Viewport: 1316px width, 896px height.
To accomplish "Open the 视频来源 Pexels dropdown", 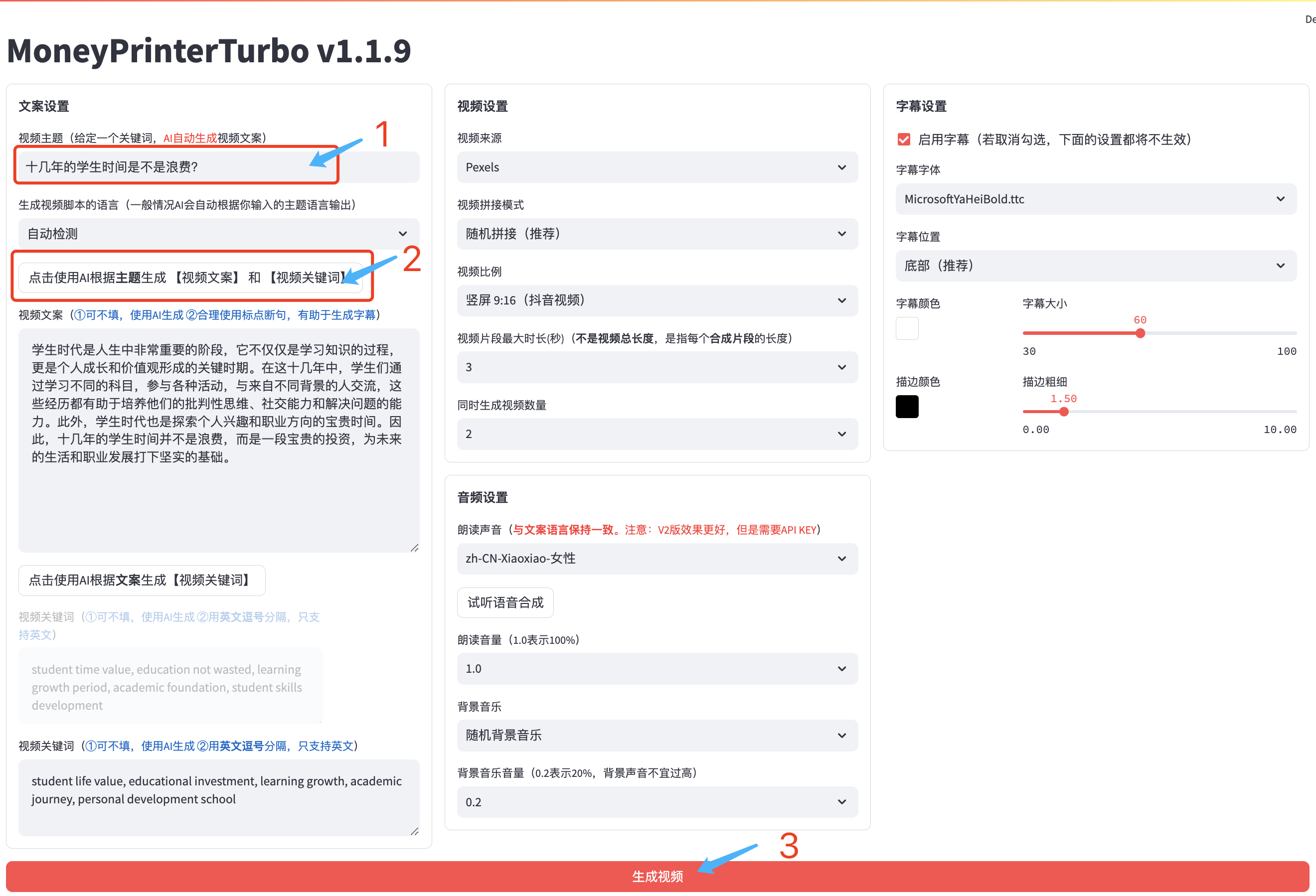I will tap(657, 167).
